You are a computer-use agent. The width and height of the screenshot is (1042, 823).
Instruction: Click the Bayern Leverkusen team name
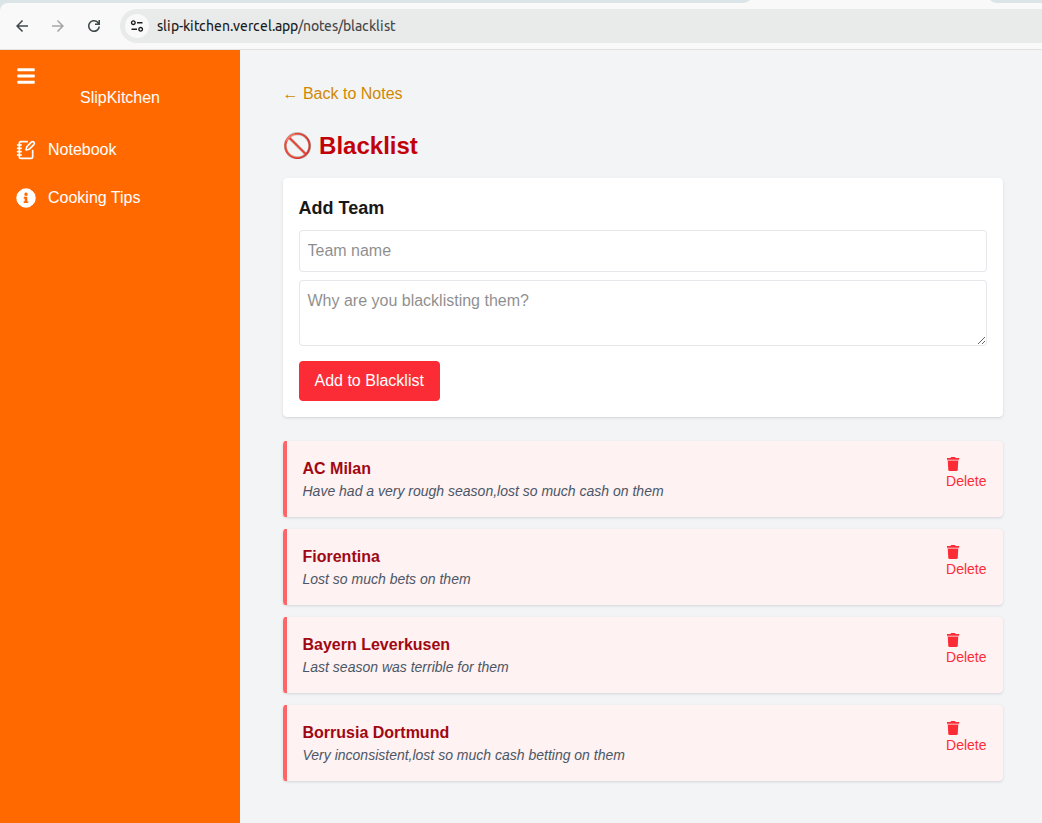coord(376,644)
